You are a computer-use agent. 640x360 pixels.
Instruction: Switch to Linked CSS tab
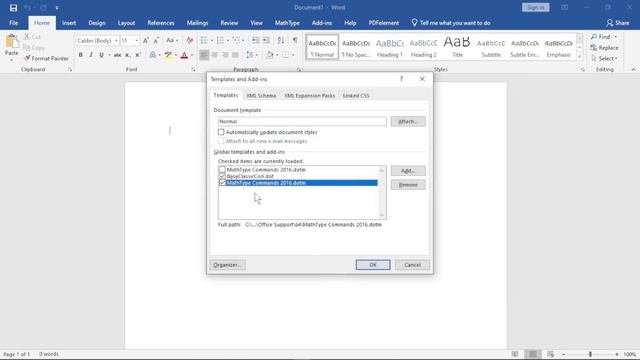(356, 96)
